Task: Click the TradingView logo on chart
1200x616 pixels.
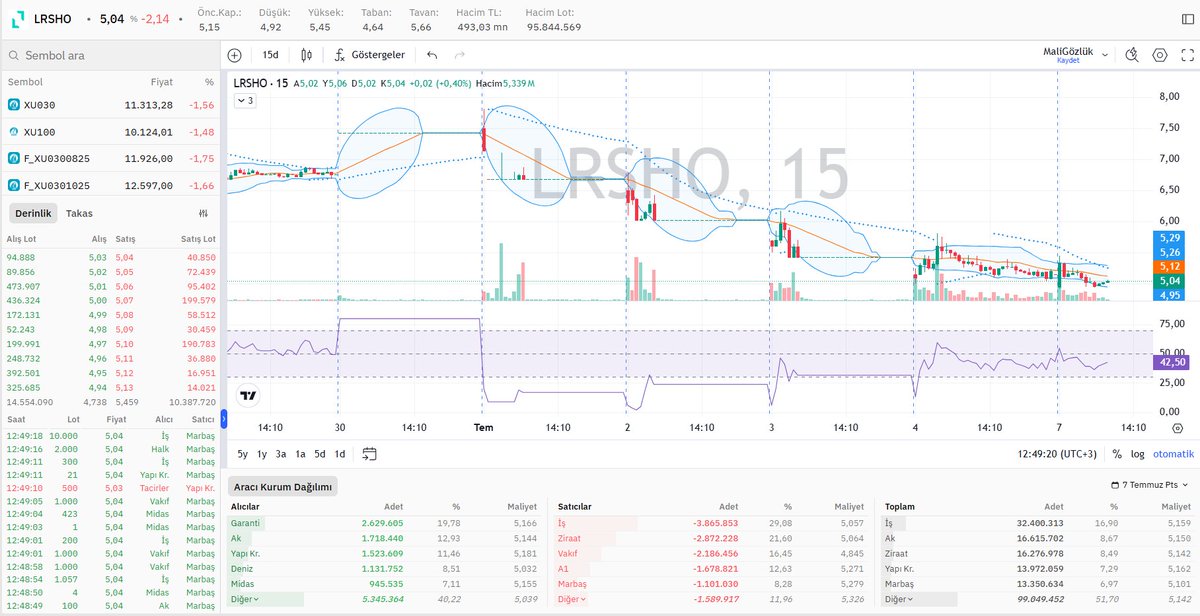Action: [247, 396]
